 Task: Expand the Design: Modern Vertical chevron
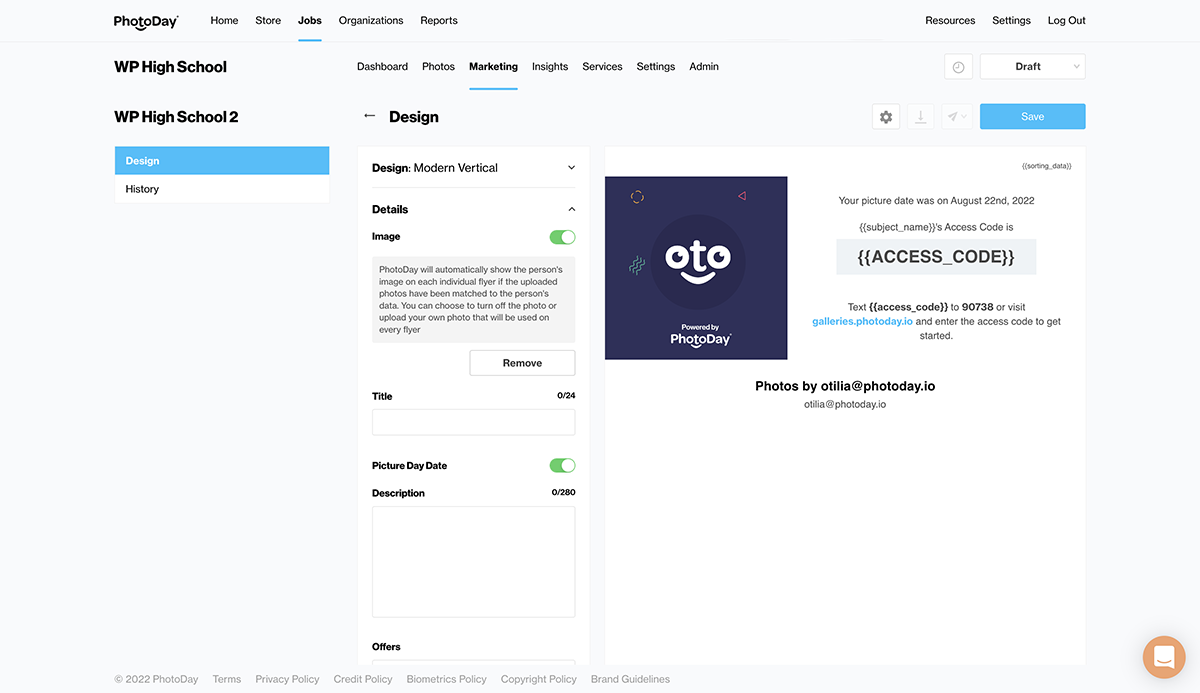[571, 168]
